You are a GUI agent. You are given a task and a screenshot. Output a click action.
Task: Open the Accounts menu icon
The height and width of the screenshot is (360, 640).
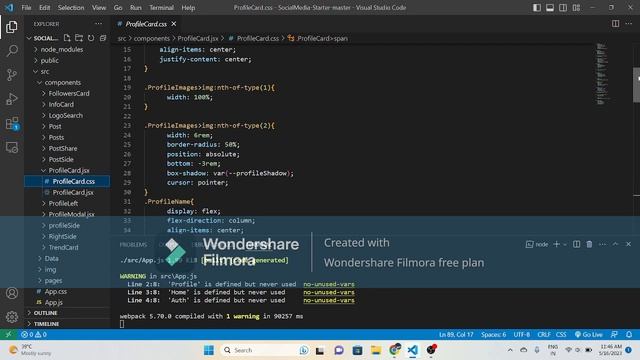tap(12, 293)
